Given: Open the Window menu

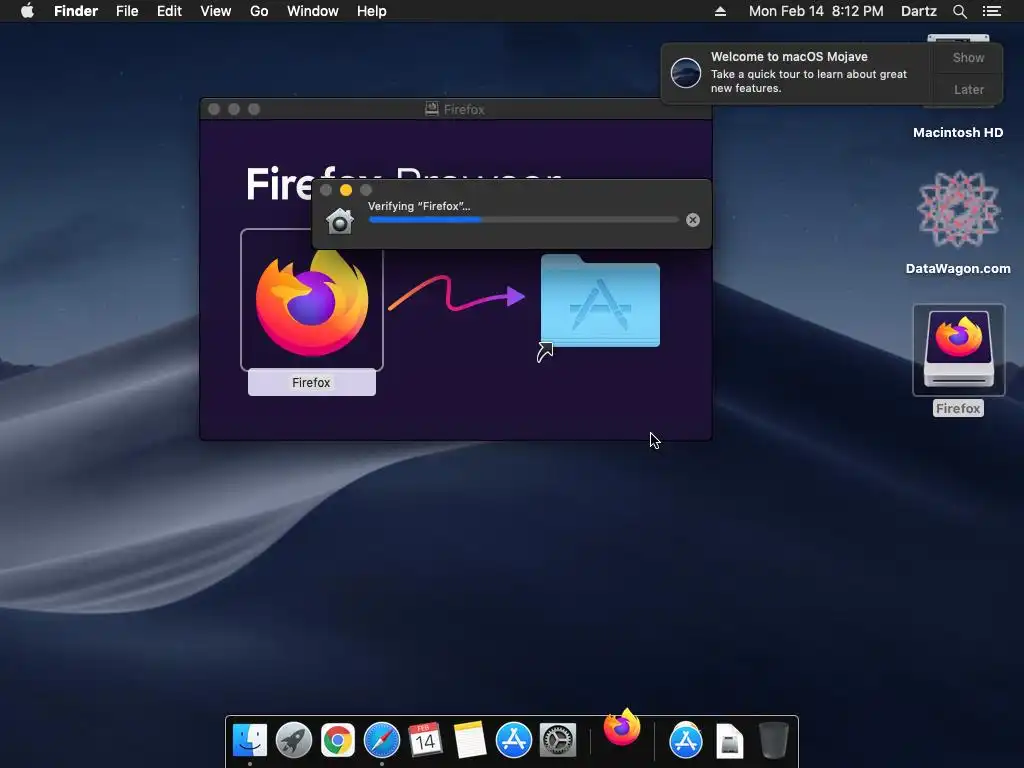Looking at the screenshot, I should (x=313, y=11).
